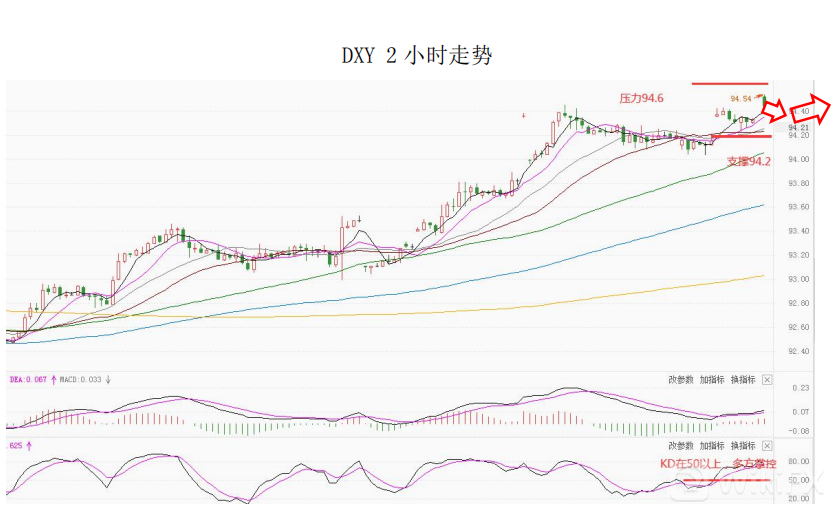Screen dimensions: 835x517
Task: Click the DEA:0.067 indicator value label
Action: (x=26, y=380)
